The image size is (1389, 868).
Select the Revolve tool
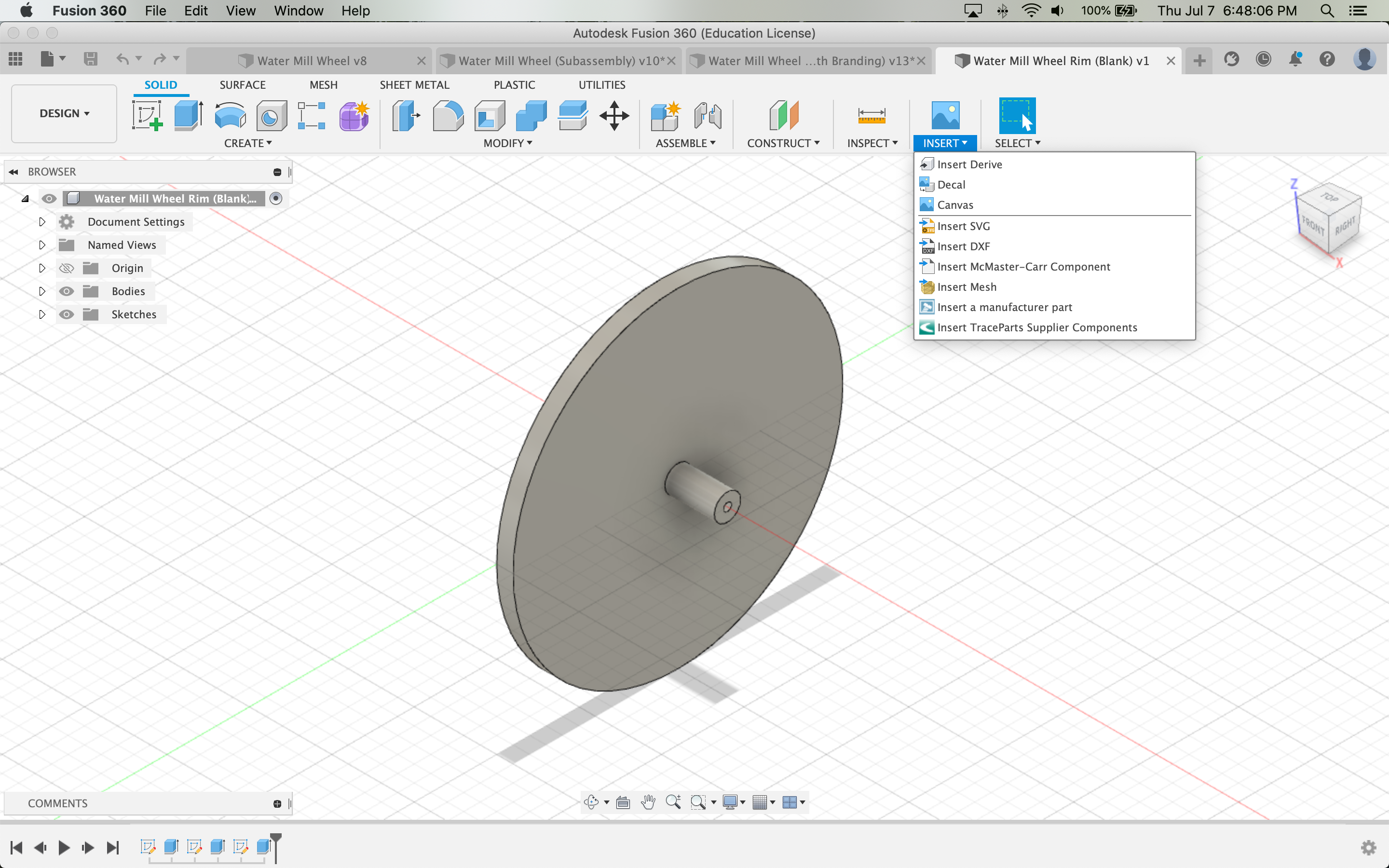click(230, 115)
